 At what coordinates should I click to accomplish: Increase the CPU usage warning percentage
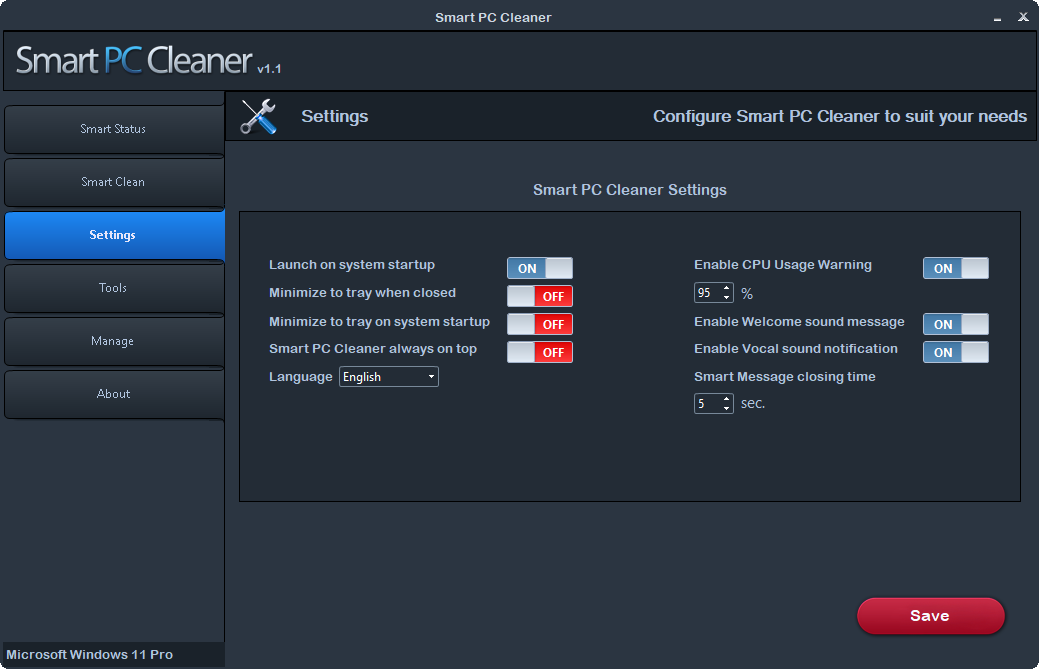tap(727, 288)
